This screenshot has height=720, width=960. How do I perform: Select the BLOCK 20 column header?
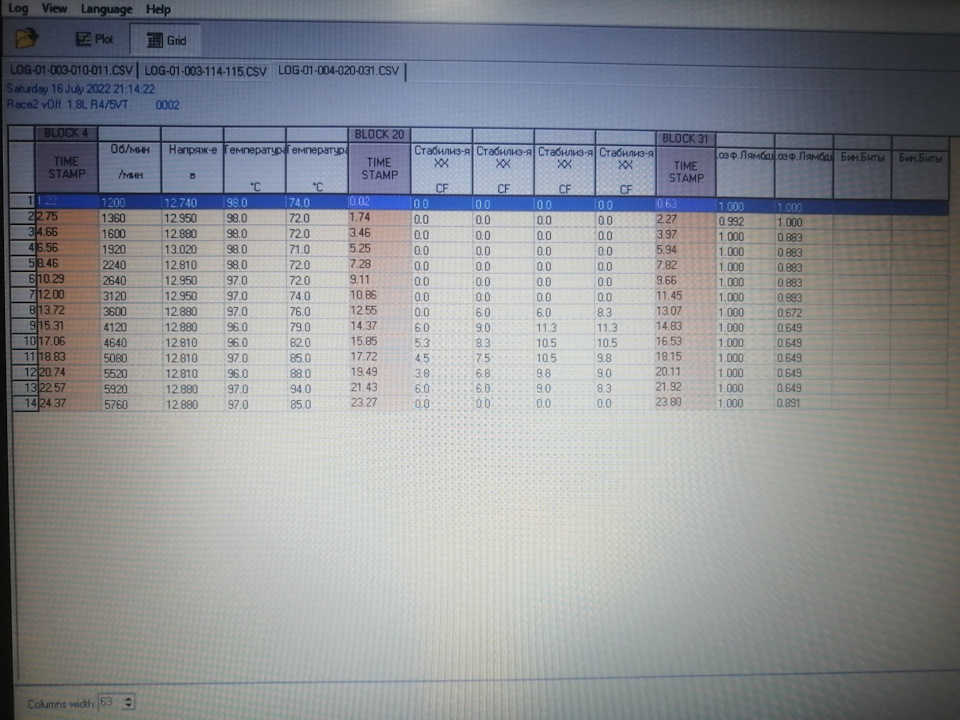pos(379,135)
